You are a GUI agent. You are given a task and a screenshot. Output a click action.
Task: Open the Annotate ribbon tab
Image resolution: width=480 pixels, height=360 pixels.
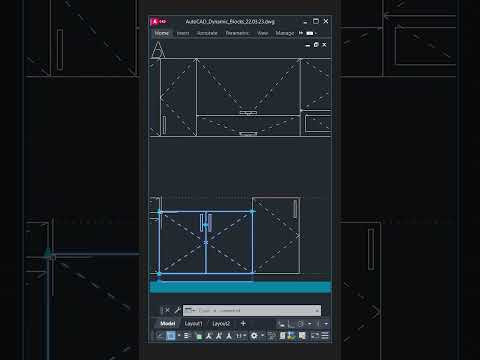pyautogui.click(x=207, y=33)
